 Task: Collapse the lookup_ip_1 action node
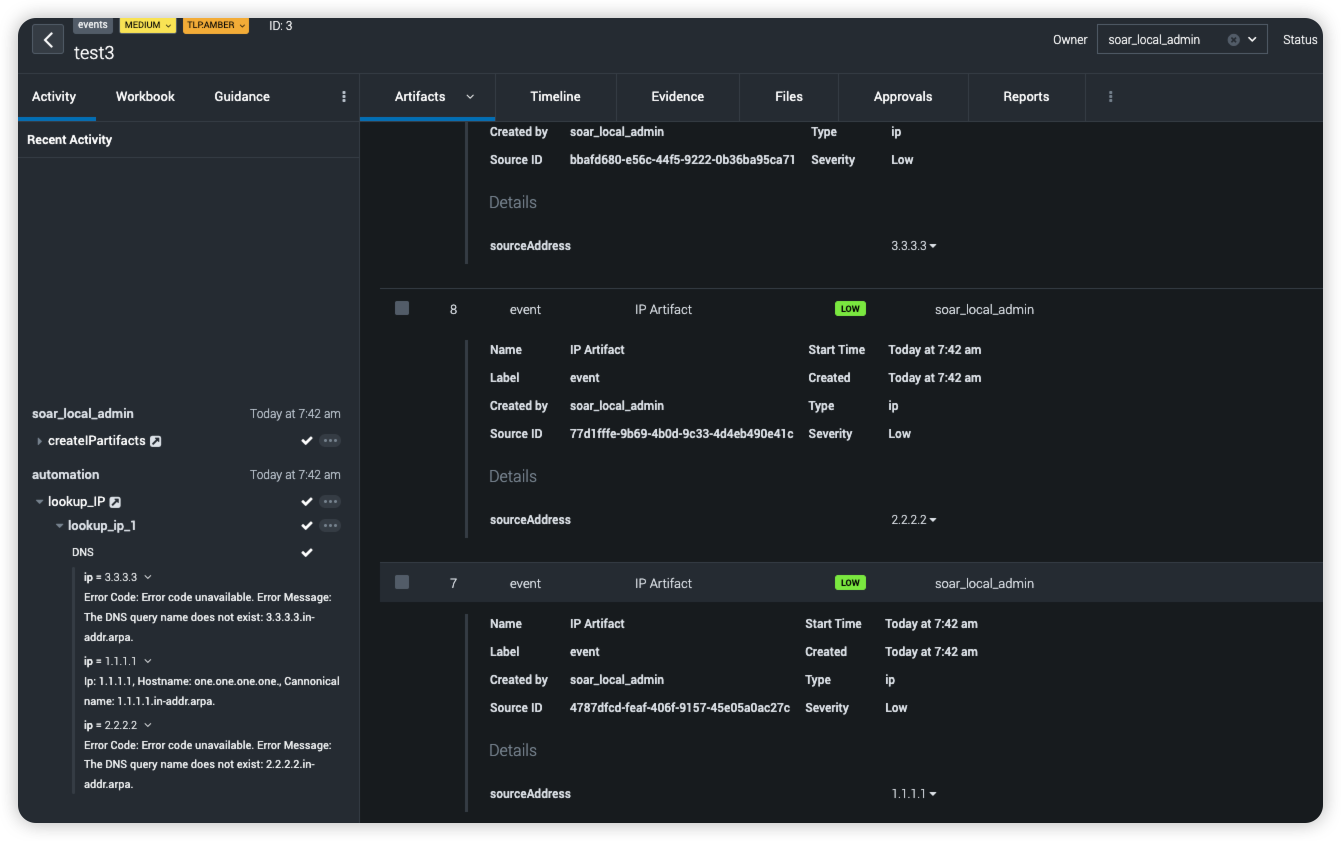click(60, 526)
